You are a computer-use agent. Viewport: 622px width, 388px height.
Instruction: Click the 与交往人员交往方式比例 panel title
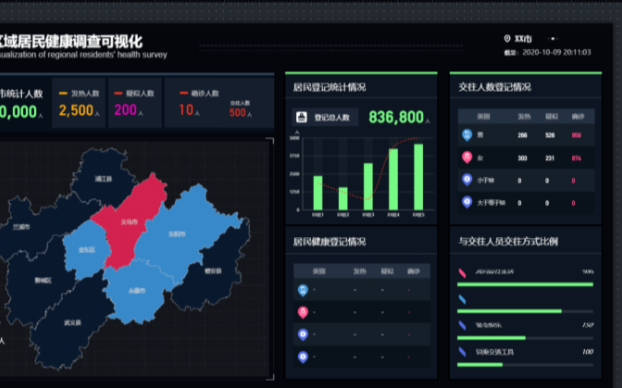tap(508, 241)
